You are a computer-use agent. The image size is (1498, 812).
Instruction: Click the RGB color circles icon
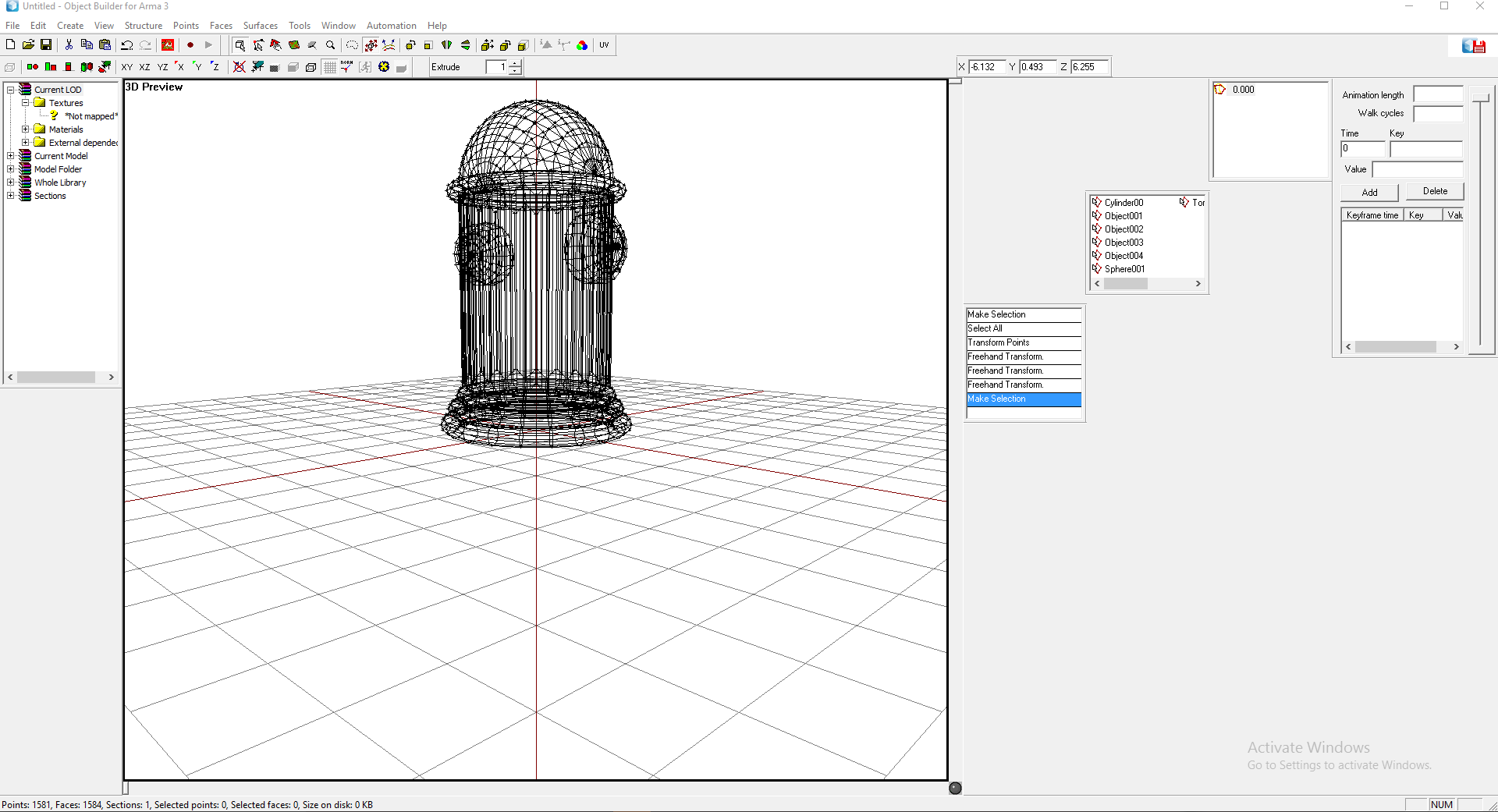click(x=582, y=45)
